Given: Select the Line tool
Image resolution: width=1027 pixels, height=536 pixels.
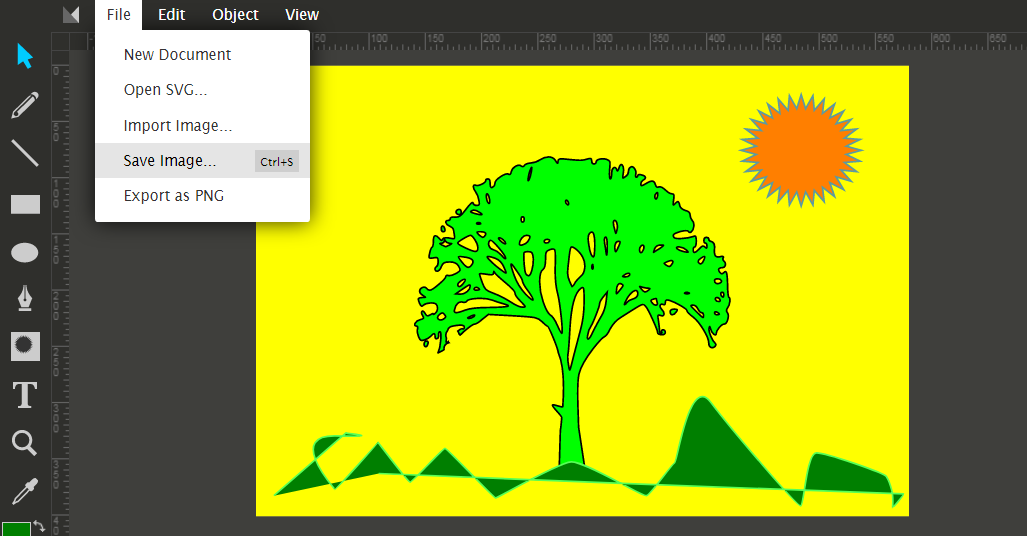Looking at the screenshot, I should pos(25,153).
